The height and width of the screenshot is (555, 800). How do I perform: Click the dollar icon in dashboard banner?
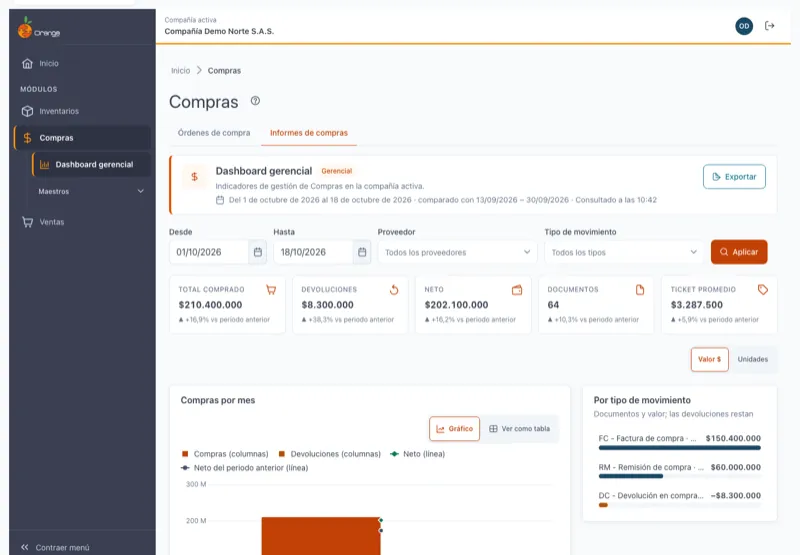tap(194, 176)
